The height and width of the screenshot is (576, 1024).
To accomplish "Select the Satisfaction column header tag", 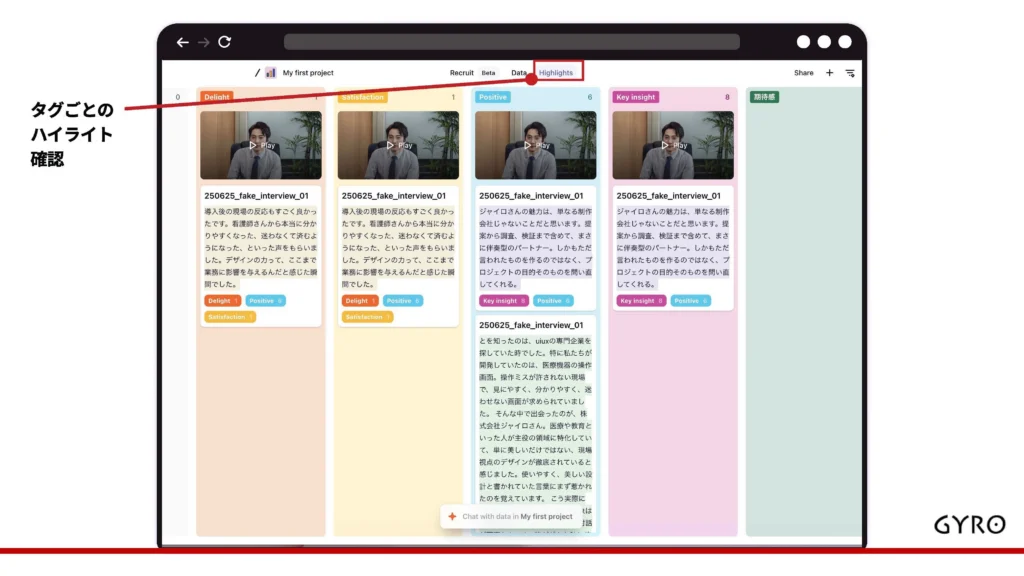I will tap(363, 97).
